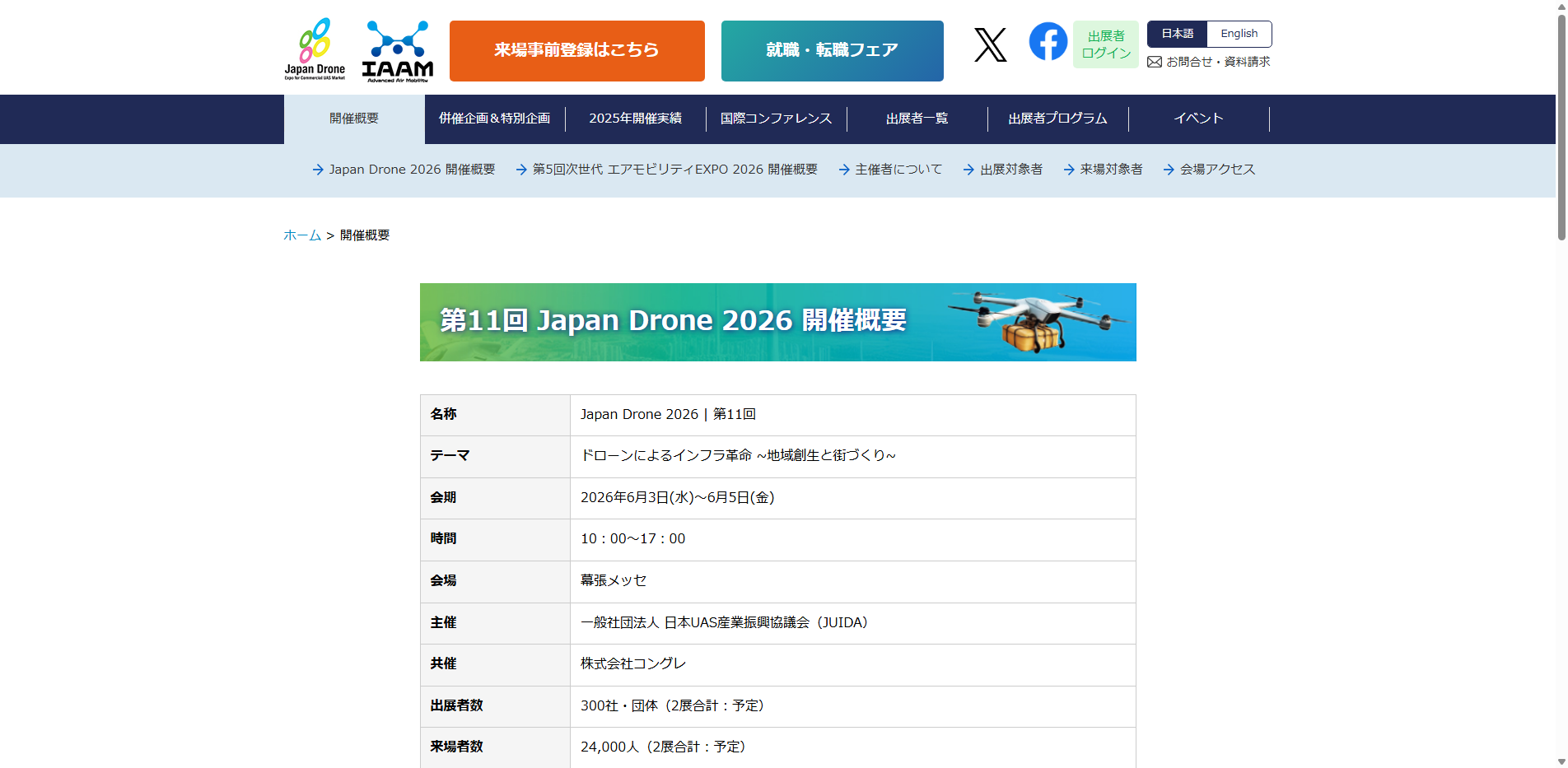
Task: Click the 開催概要 breadcrumb text
Action: pyautogui.click(x=365, y=235)
